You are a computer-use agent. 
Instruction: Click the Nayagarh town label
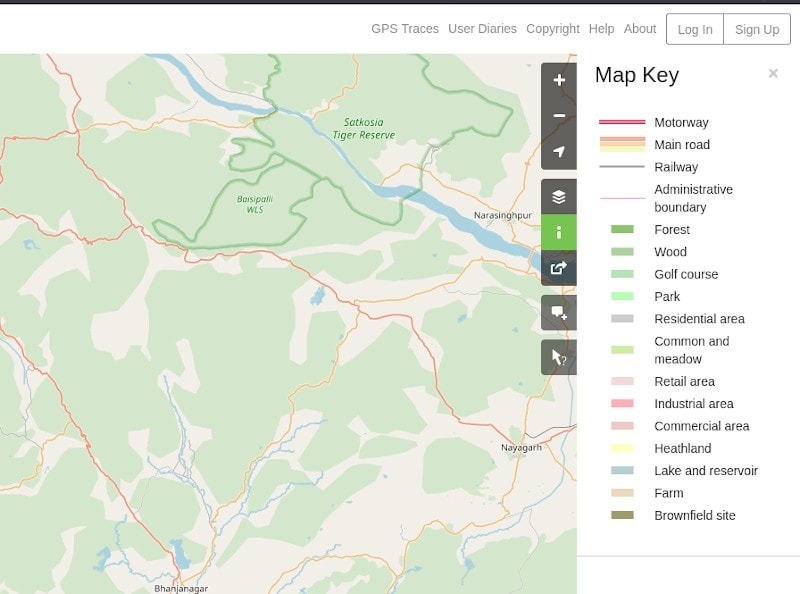(x=521, y=448)
